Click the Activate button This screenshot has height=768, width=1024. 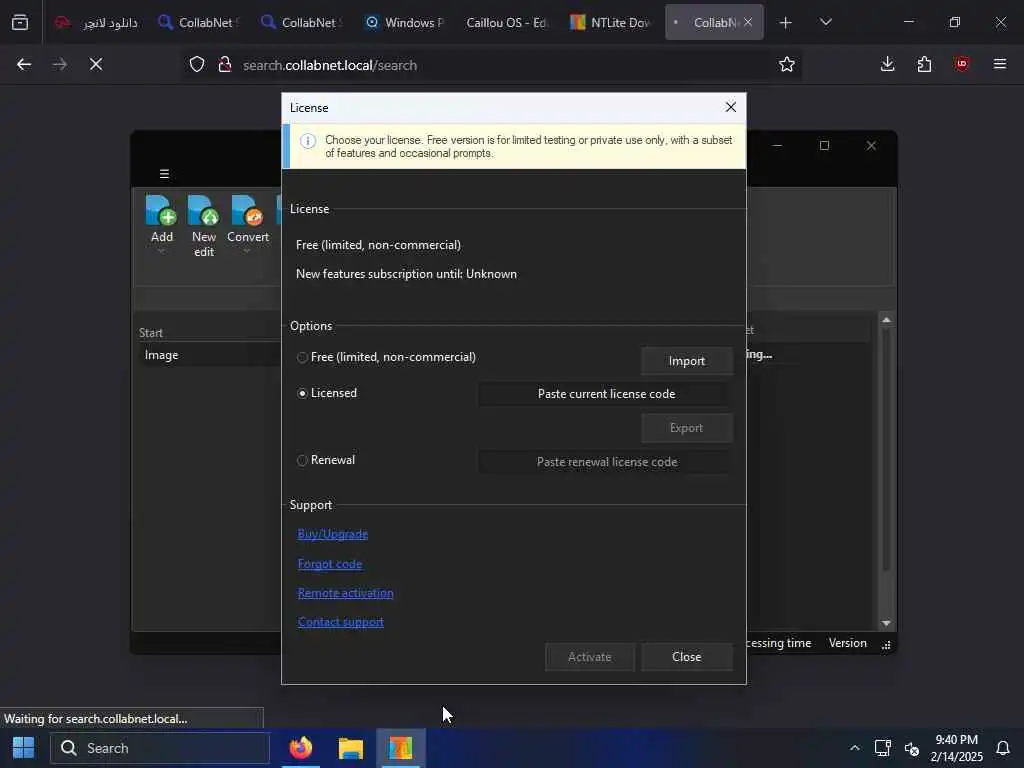(x=590, y=657)
